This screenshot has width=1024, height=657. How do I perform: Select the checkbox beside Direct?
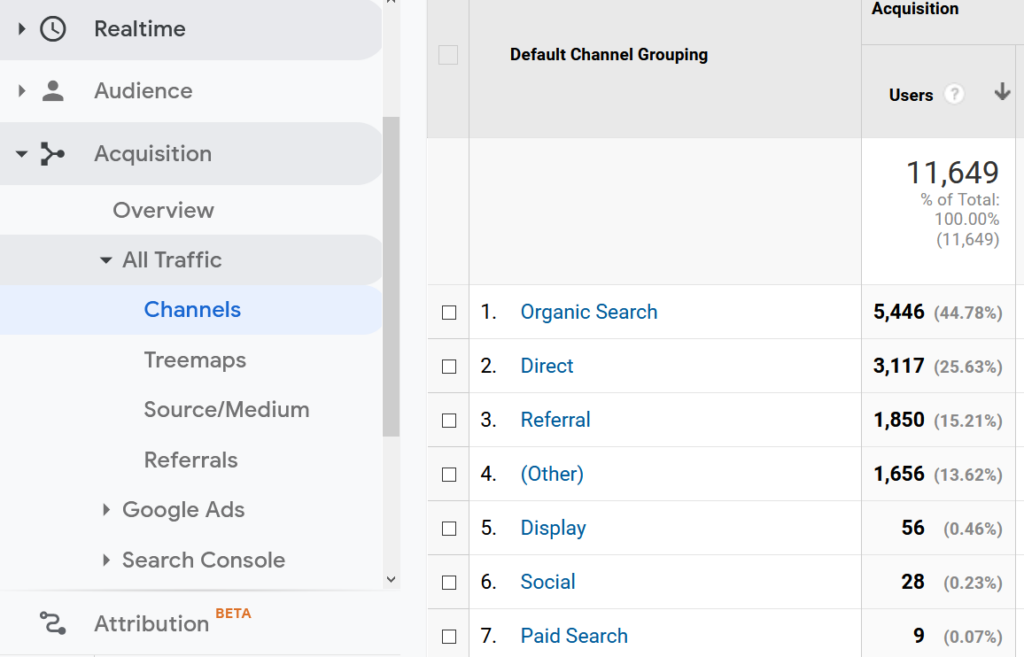click(447, 365)
